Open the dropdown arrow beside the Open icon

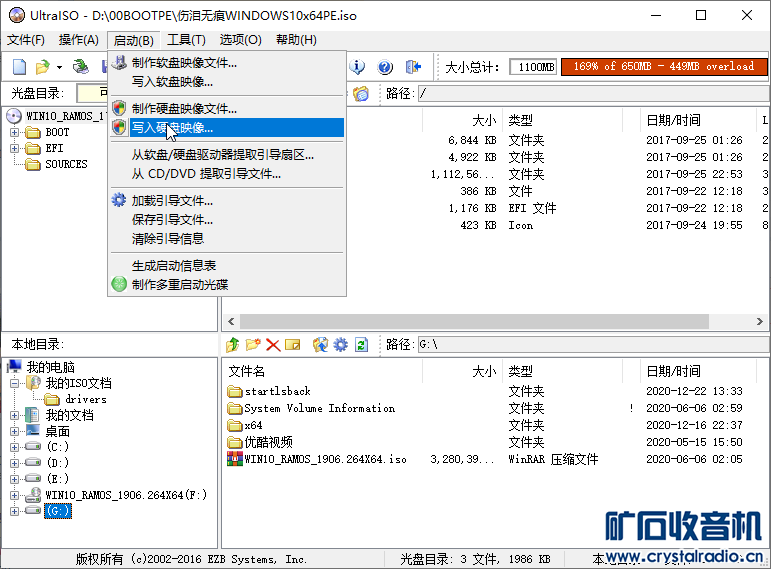59,67
